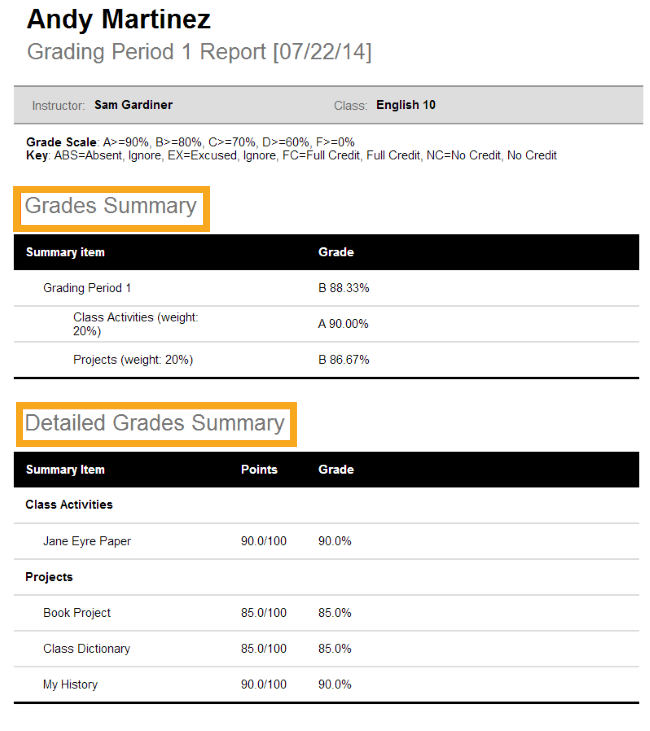This screenshot has height=731, width=650.
Task: Click the Key abbreviations line
Action: pos(291,155)
